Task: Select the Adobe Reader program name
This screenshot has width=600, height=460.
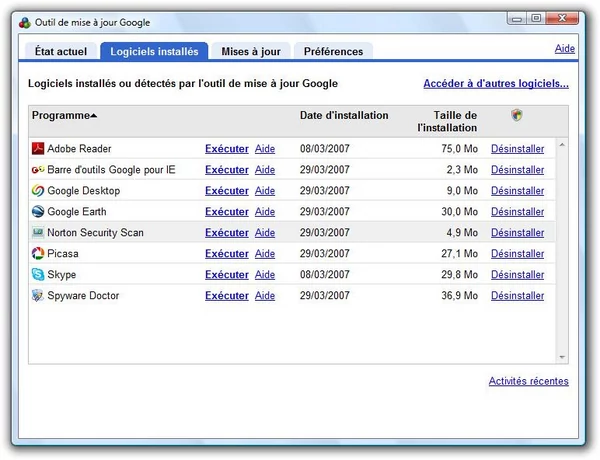Action: pyautogui.click(x=79, y=148)
